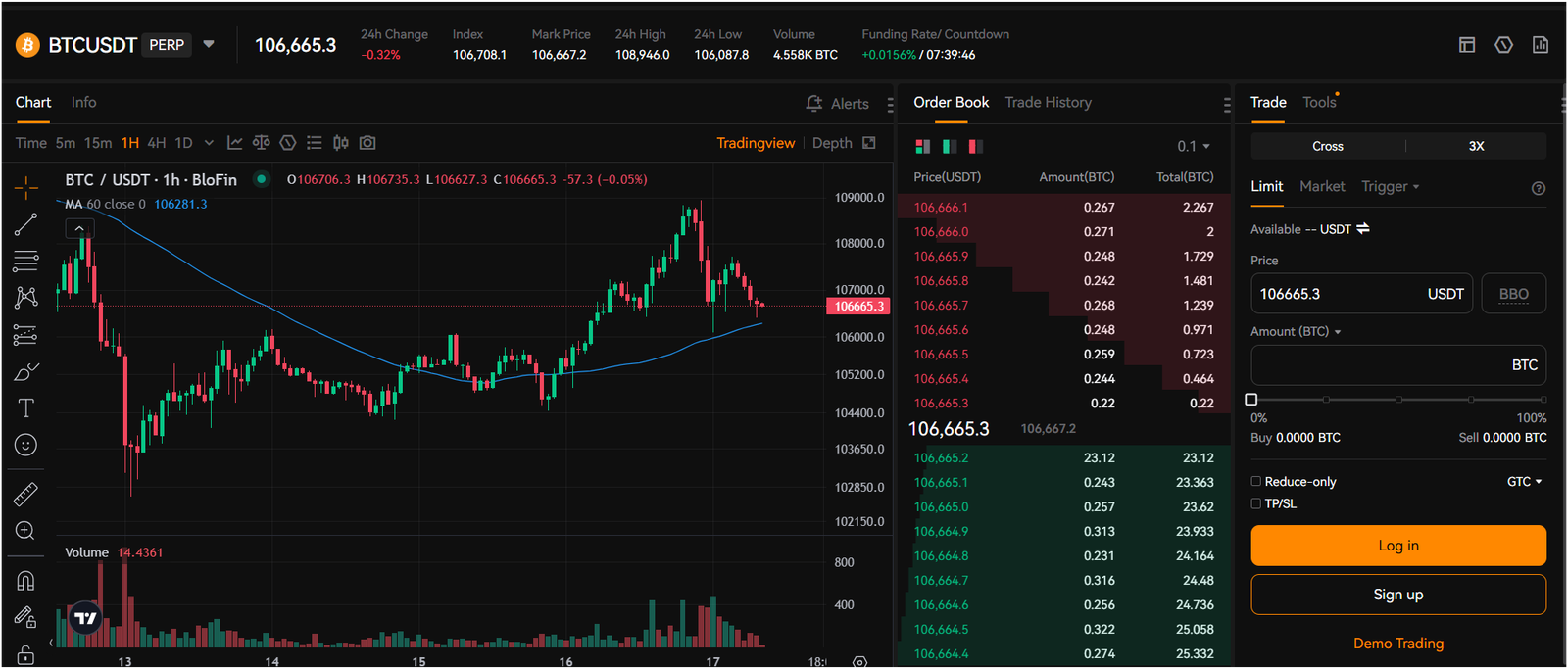
Task: Open candlestick style icon
Action: pos(341,143)
